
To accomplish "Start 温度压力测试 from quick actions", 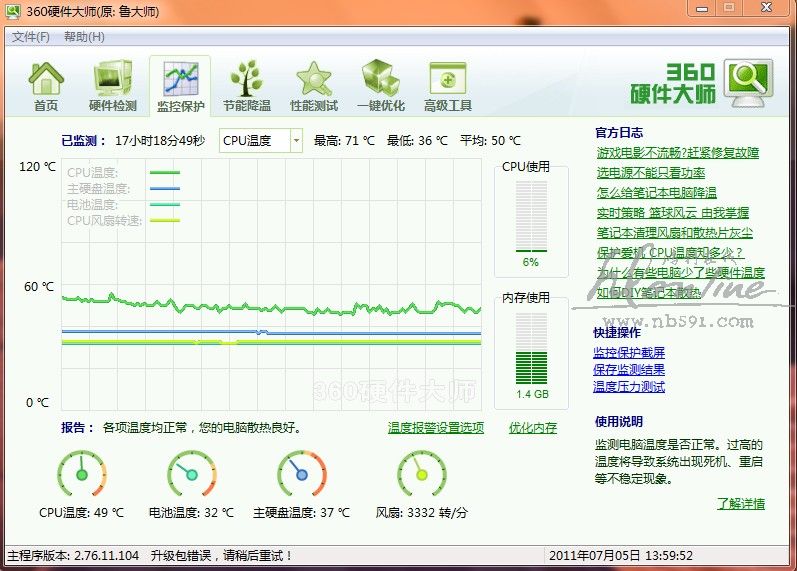I will [628, 387].
